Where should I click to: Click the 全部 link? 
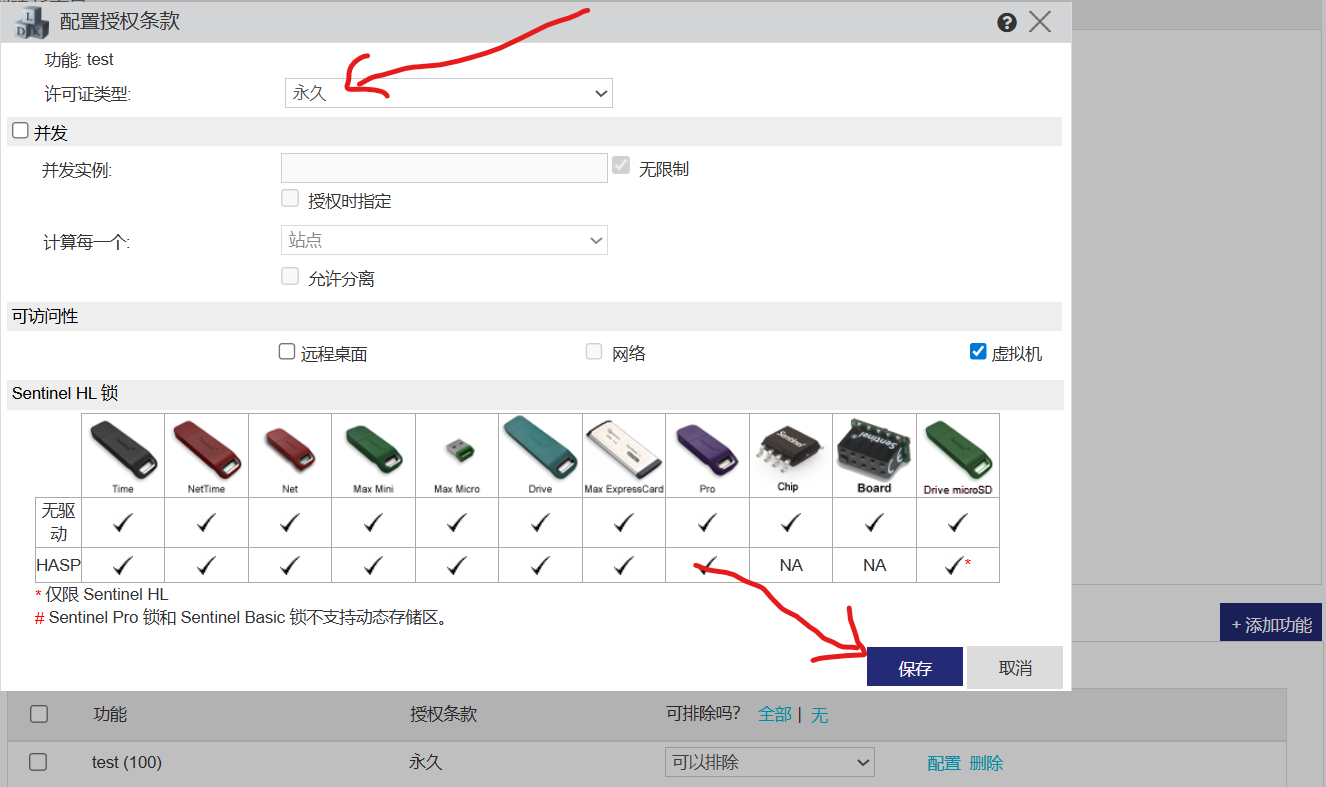[775, 714]
